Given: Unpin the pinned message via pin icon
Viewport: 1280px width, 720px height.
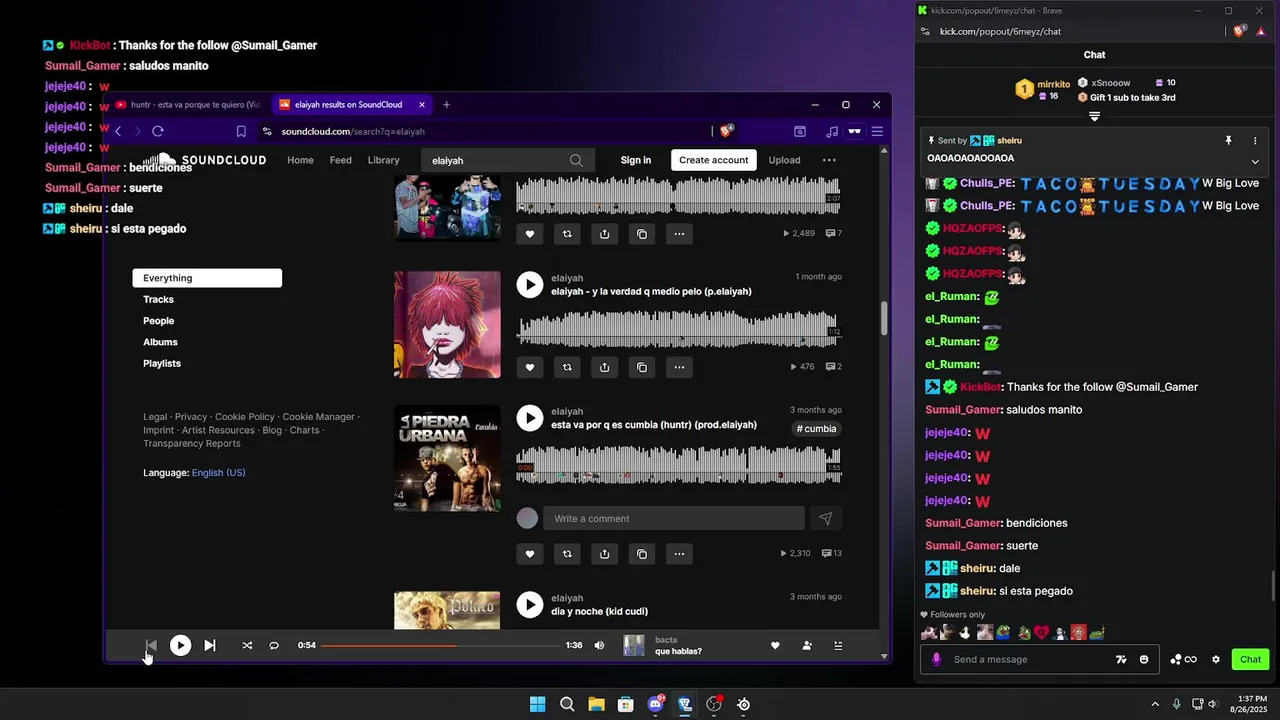Looking at the screenshot, I should coord(1229,141).
